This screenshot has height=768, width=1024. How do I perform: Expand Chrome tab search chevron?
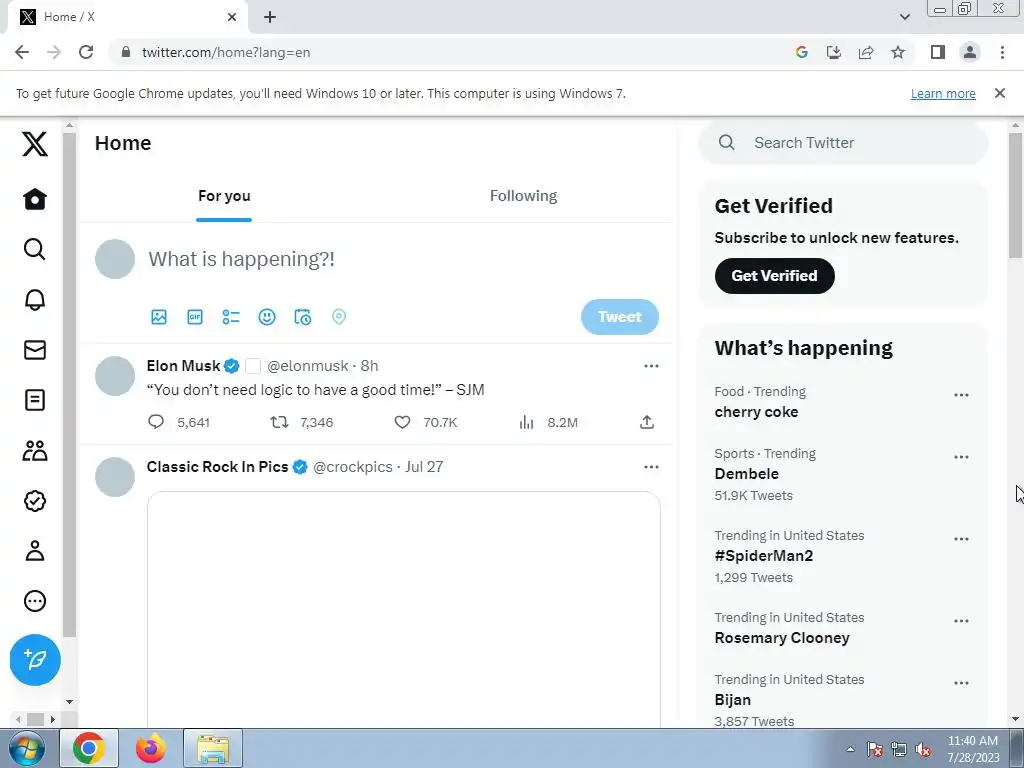(904, 17)
